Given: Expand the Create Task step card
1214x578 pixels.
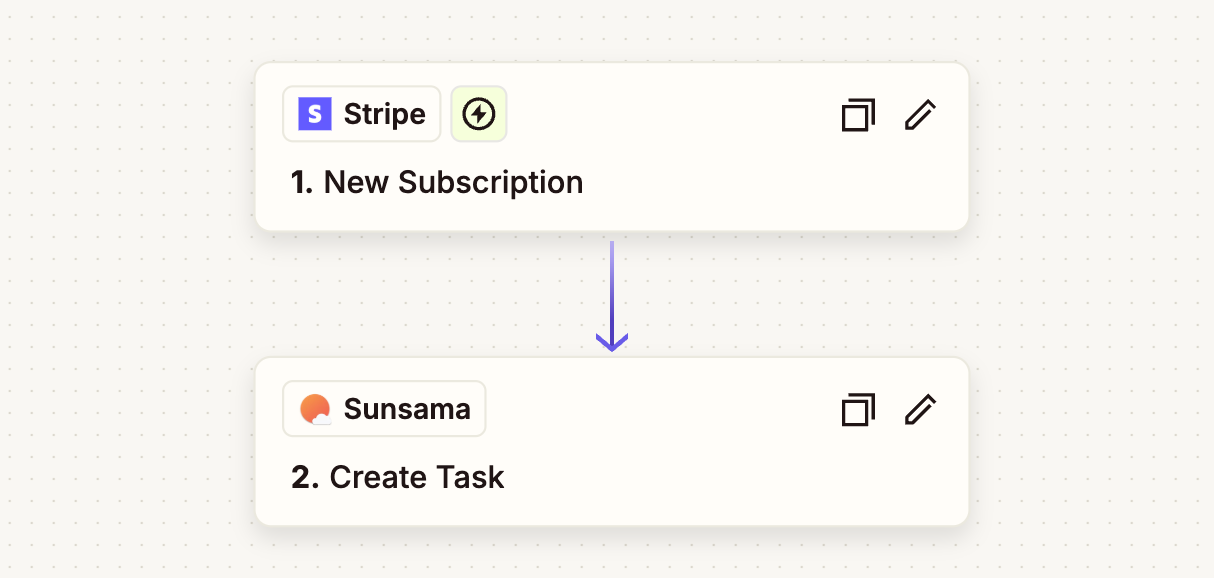Looking at the screenshot, I should (612, 441).
